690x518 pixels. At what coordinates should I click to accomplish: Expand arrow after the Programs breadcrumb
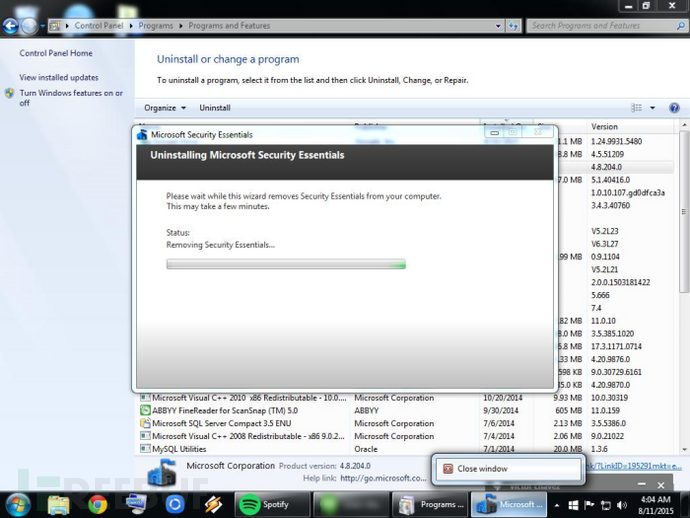[x=181, y=26]
